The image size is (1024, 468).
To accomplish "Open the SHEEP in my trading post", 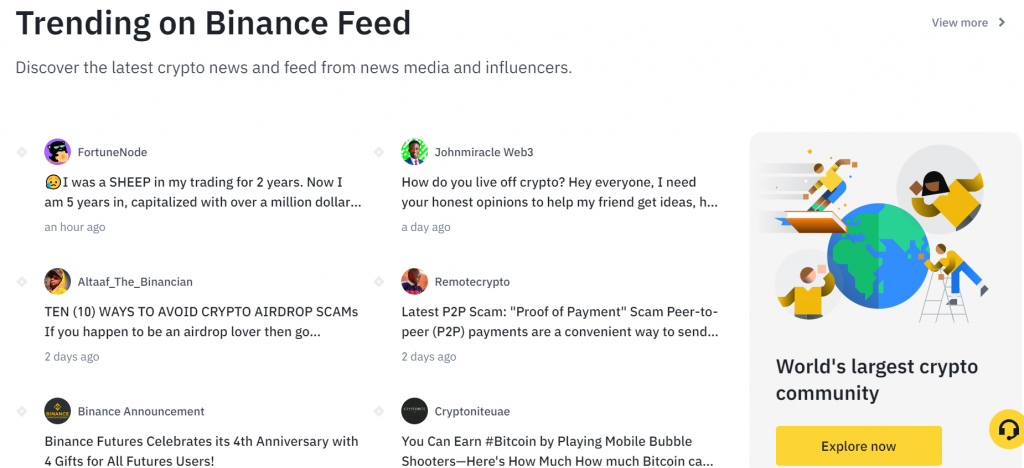I will (203, 193).
